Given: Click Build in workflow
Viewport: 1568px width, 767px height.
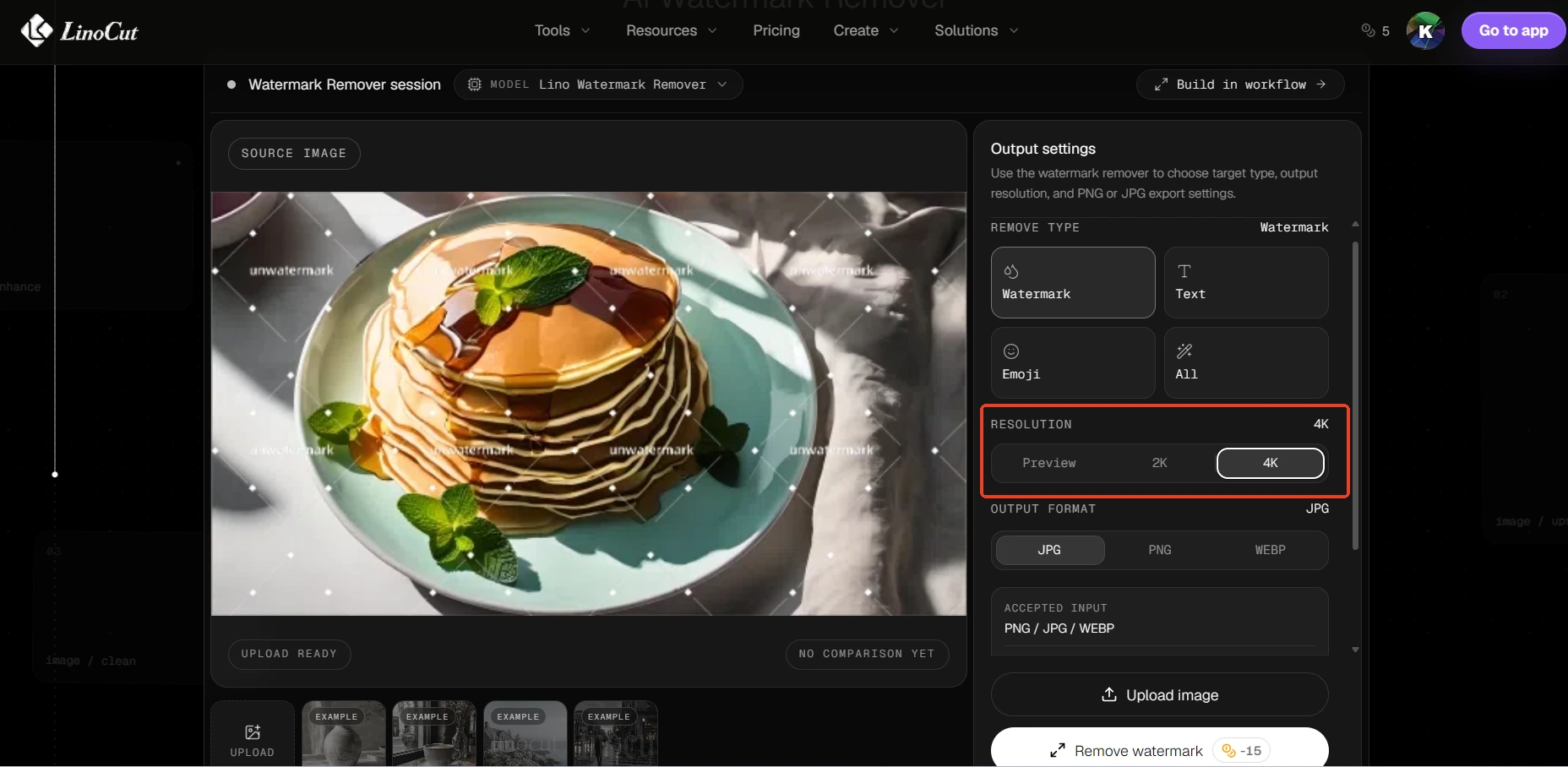Looking at the screenshot, I should click(1240, 84).
